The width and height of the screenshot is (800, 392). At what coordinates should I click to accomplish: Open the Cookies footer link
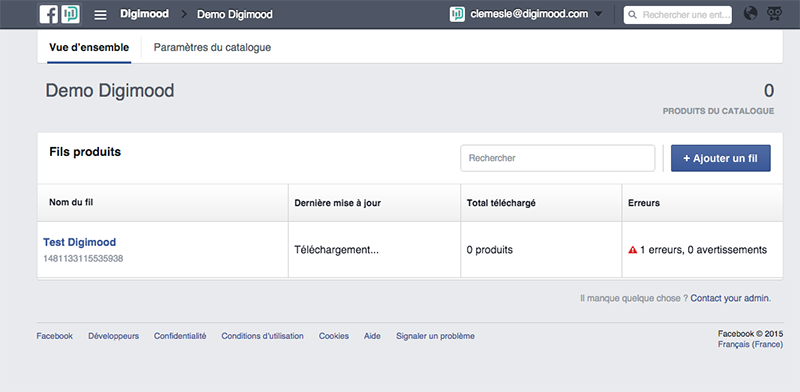point(334,336)
